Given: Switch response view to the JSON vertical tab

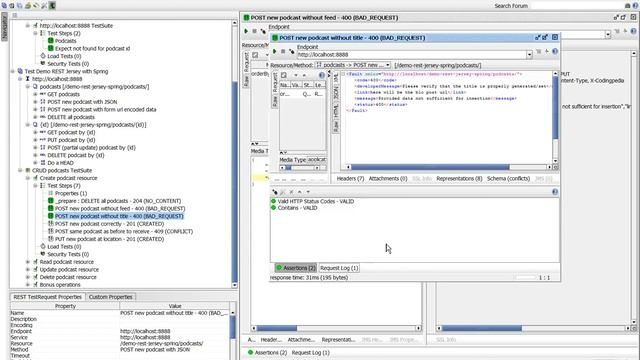Looking at the screenshot, I should click(x=336, y=93).
